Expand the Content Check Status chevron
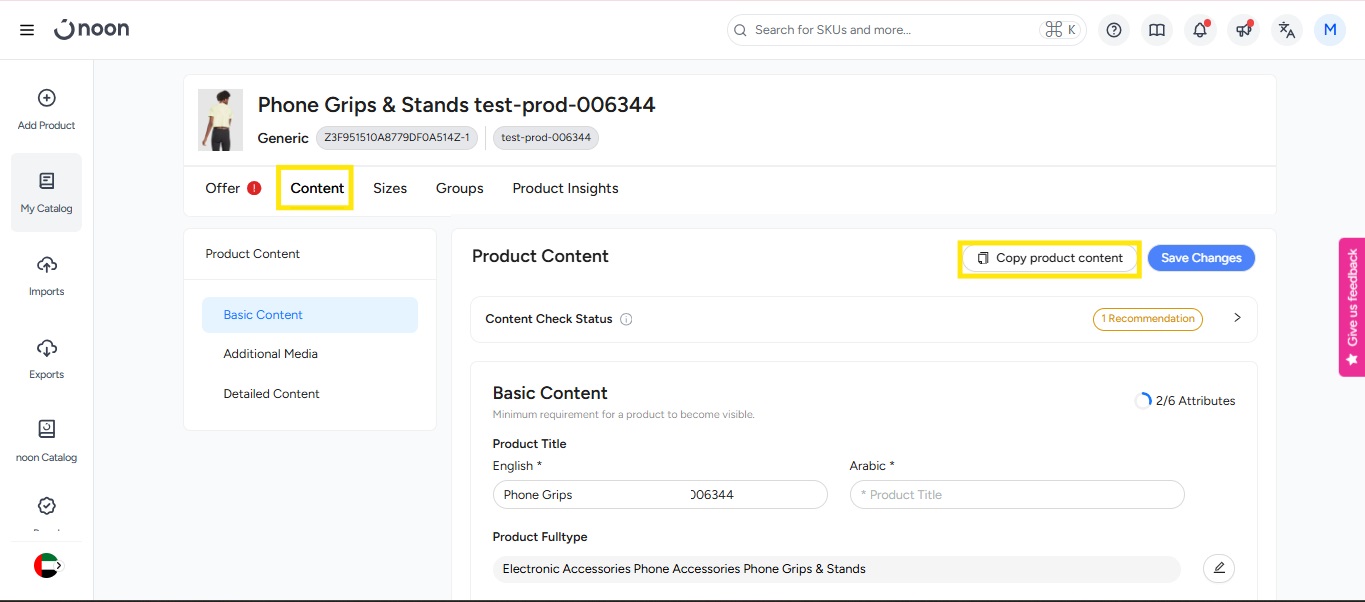 pyautogui.click(x=1237, y=318)
